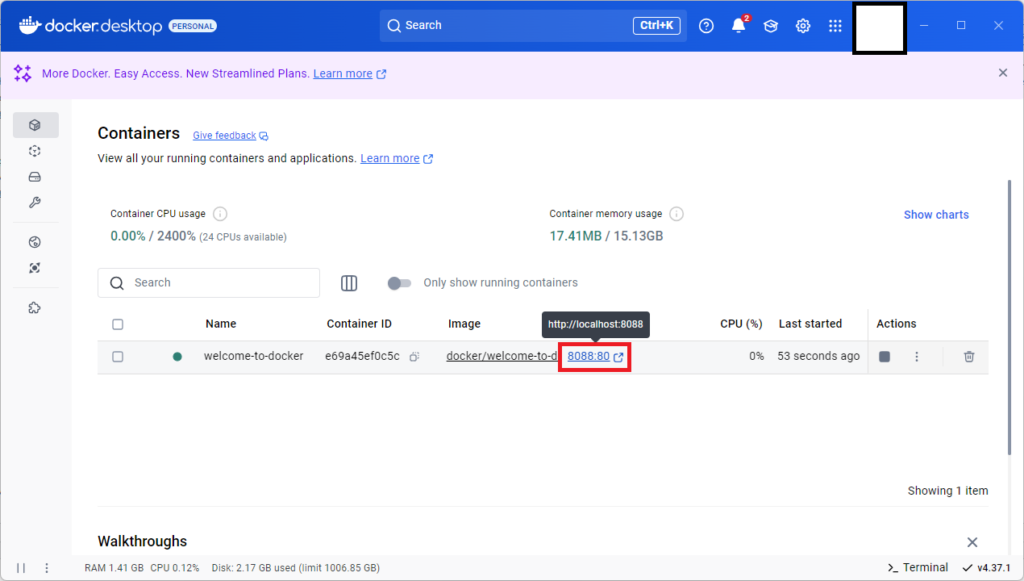Tick the welcome-to-docker row checkbox
1024x581 pixels.
118,356
